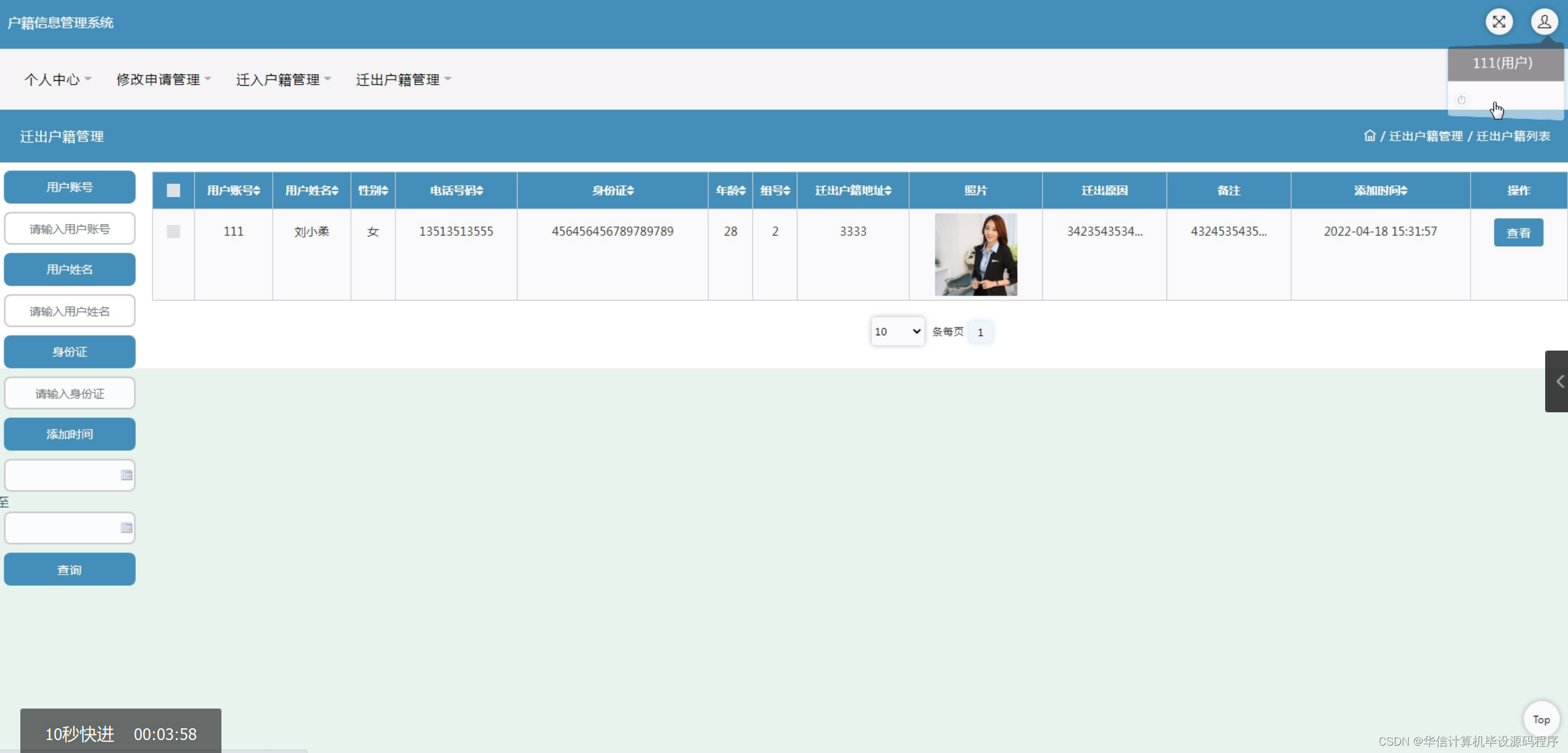Open calendar icon in end date field

coord(126,528)
